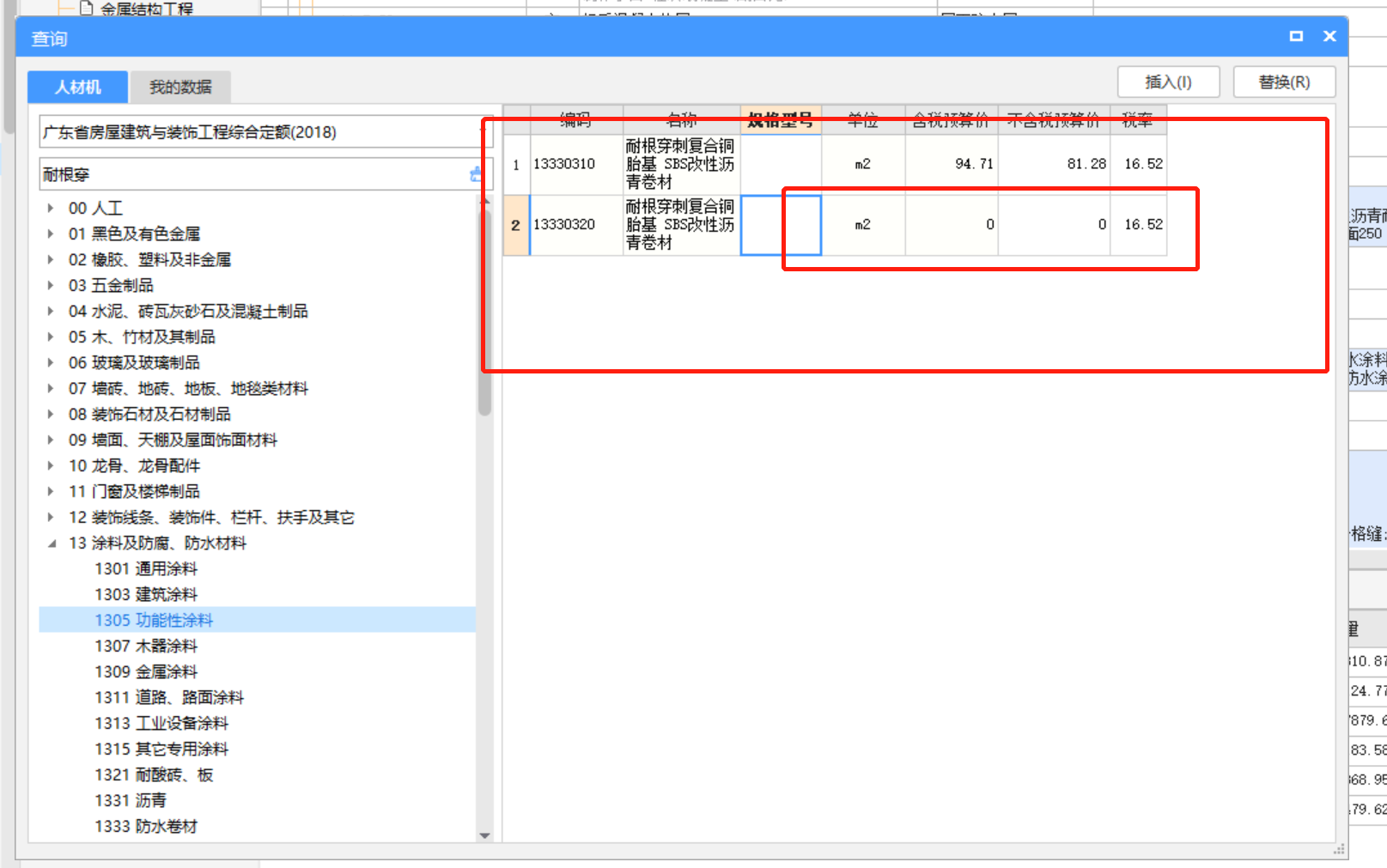Select 00 人工 in the tree
This screenshot has height=868, width=1387.
(x=95, y=208)
